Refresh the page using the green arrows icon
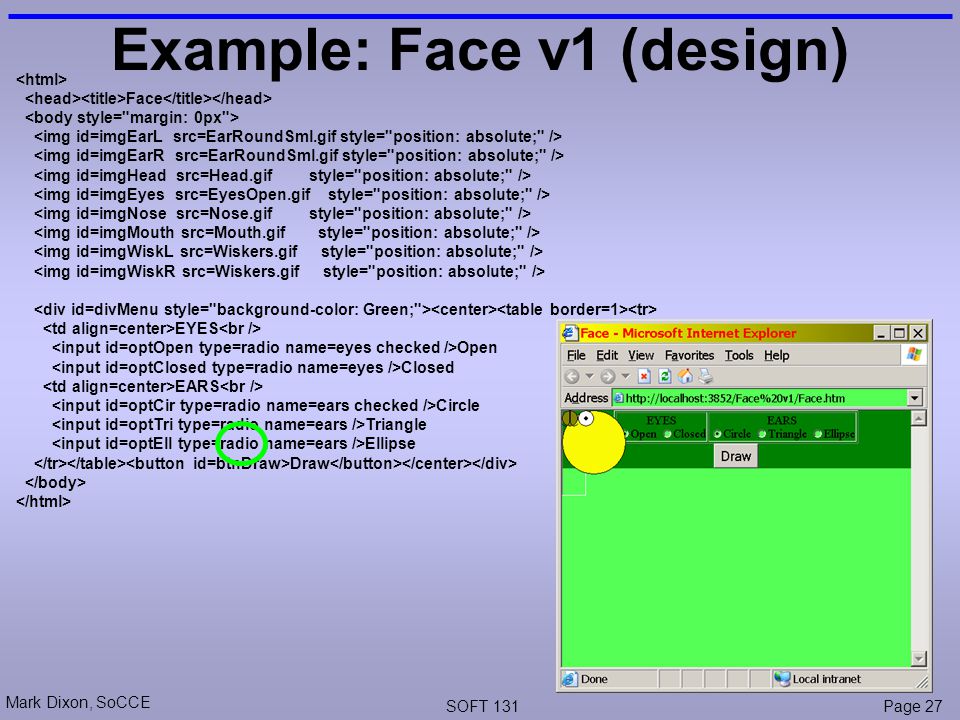This screenshot has width=960, height=720. (x=665, y=376)
